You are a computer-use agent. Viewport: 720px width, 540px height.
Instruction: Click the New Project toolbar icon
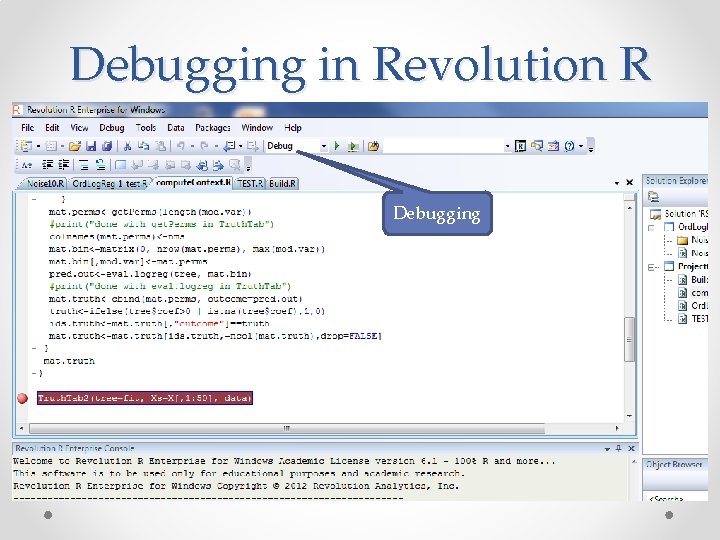click(x=26, y=146)
